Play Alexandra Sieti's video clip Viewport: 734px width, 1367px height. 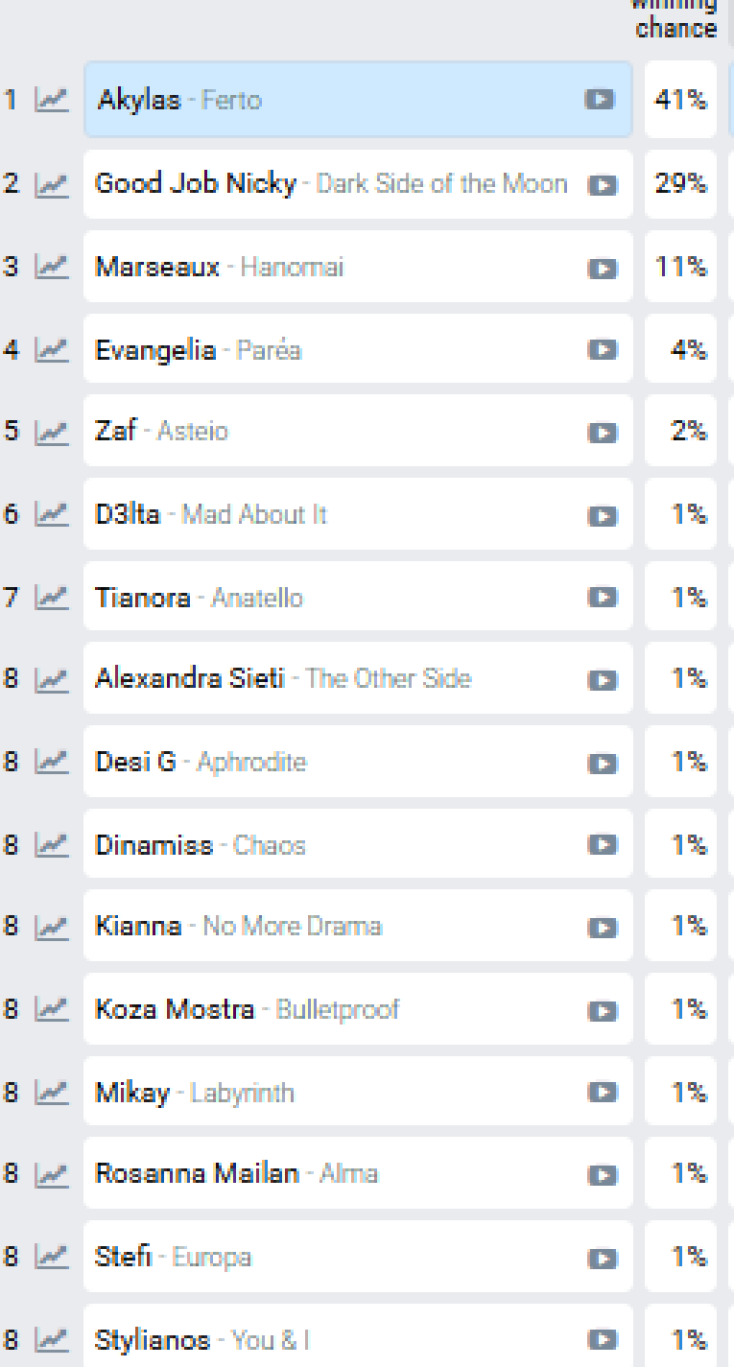tap(602, 679)
